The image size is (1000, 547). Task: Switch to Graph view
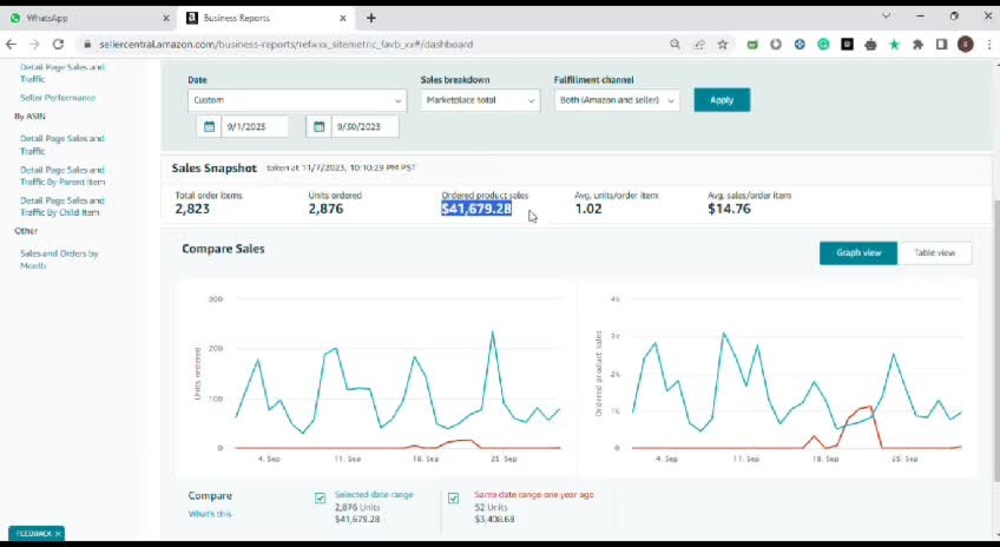pos(858,253)
